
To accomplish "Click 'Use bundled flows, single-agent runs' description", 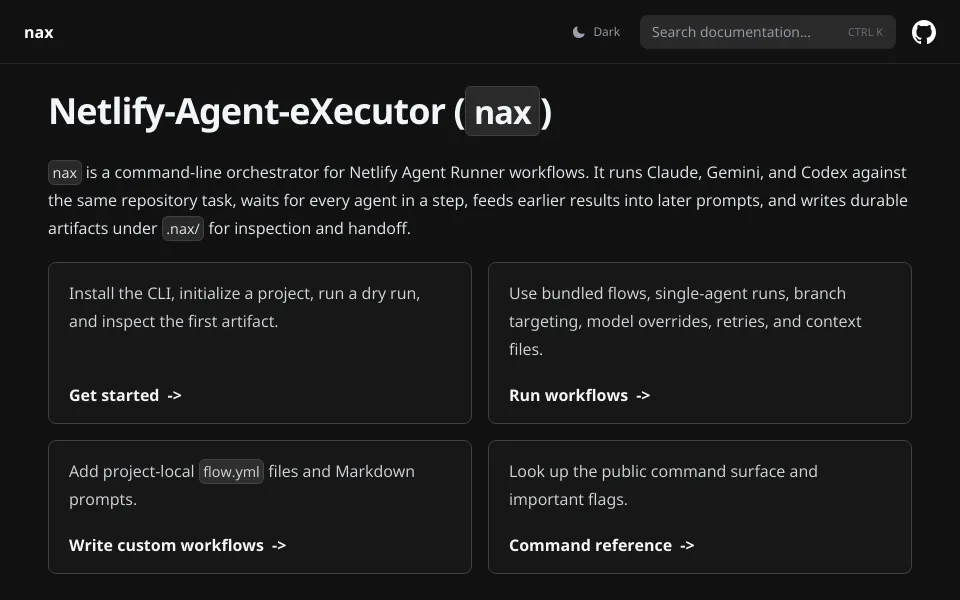I will click(x=685, y=321).
